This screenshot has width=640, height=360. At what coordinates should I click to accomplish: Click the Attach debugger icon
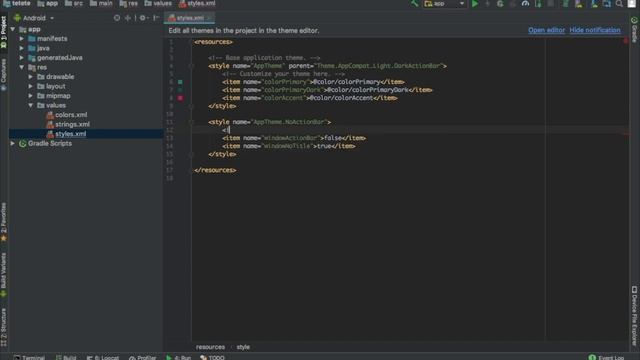(538, 4)
